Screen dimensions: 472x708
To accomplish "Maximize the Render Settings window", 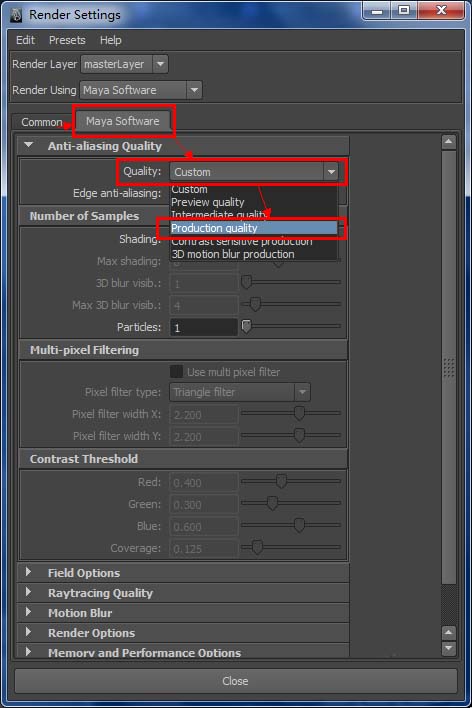I will (x=404, y=10).
